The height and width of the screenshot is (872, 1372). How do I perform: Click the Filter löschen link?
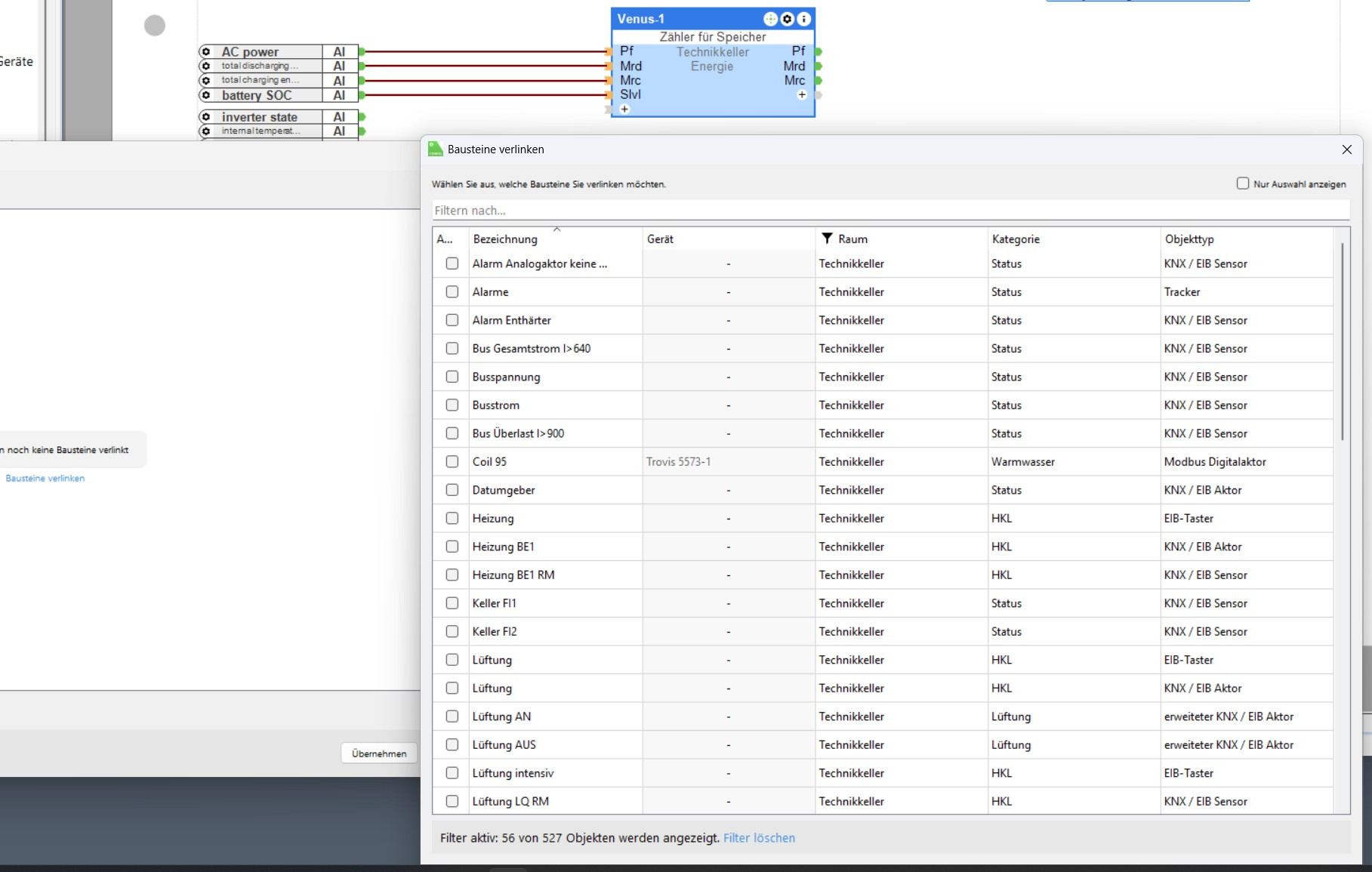[x=759, y=838]
